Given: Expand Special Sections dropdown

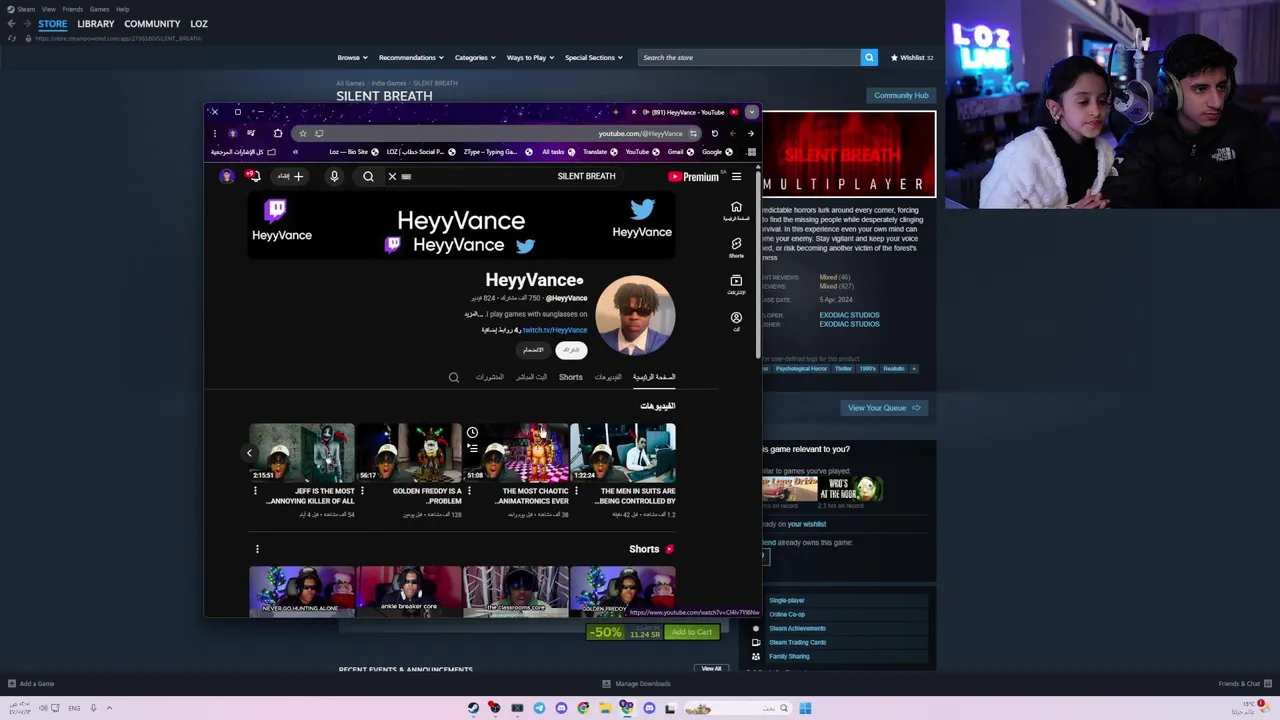Looking at the screenshot, I should click(x=593, y=57).
